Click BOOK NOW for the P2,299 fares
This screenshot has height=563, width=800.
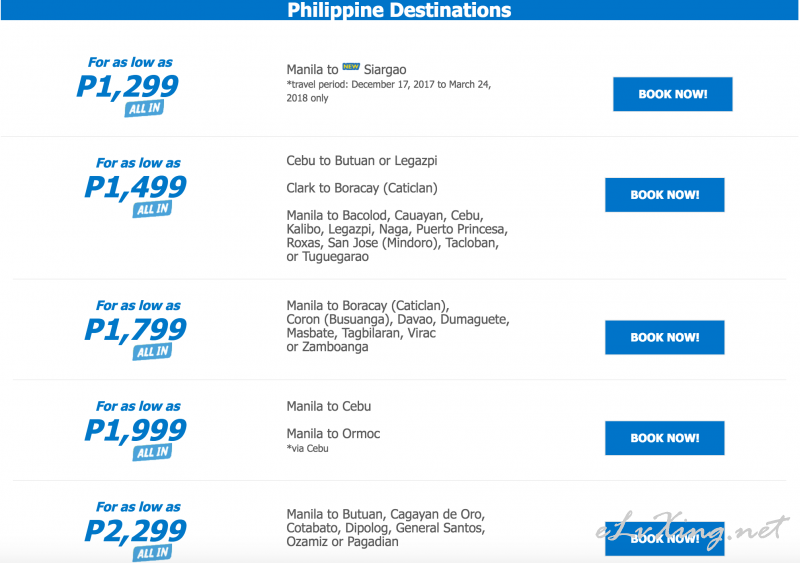(664, 538)
